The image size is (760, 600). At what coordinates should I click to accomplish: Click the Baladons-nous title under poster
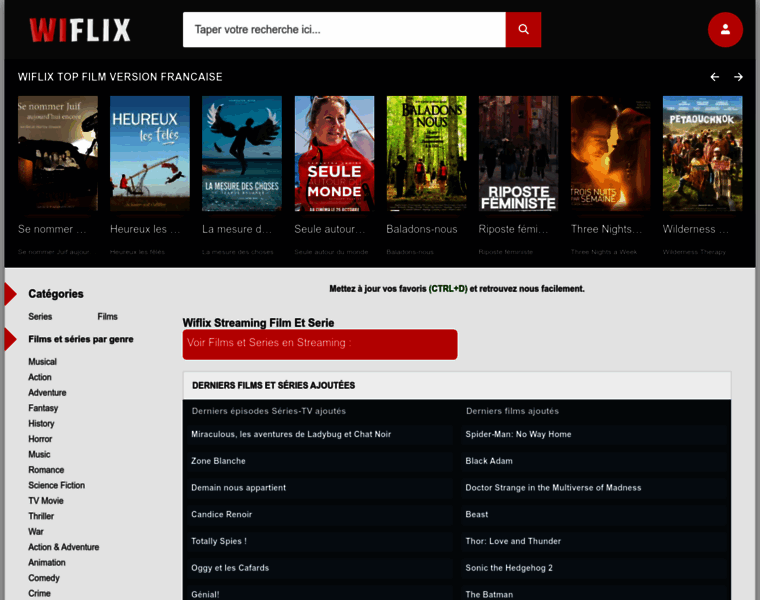(x=422, y=229)
